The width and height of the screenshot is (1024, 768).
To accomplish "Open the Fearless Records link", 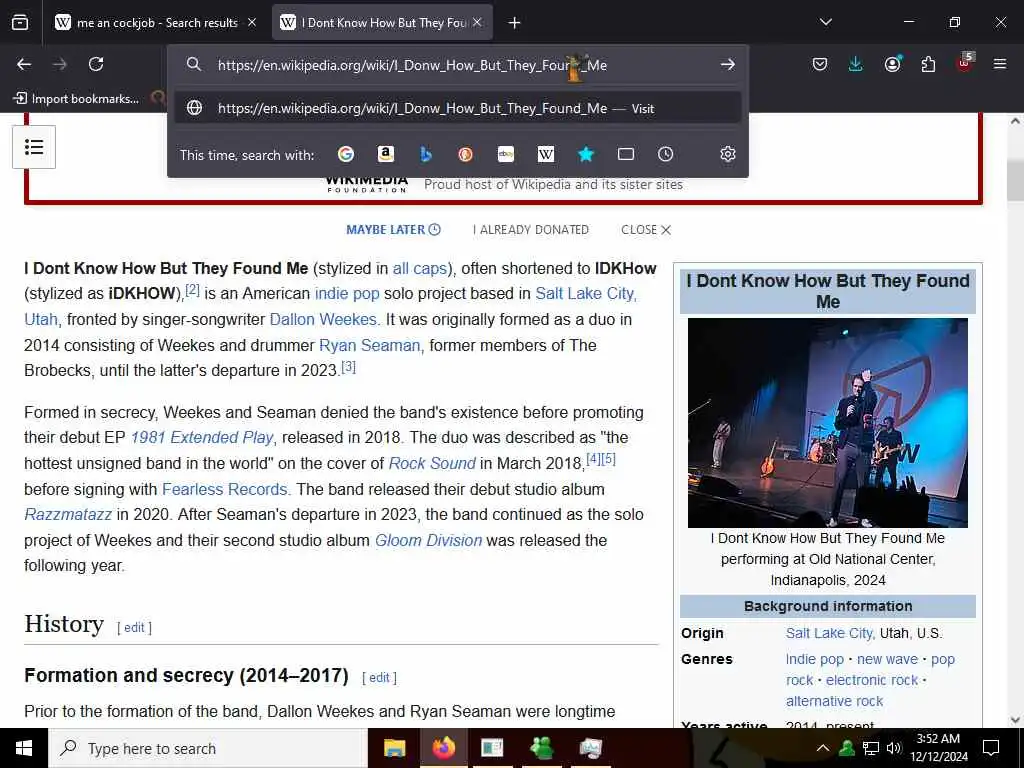I will (224, 489).
